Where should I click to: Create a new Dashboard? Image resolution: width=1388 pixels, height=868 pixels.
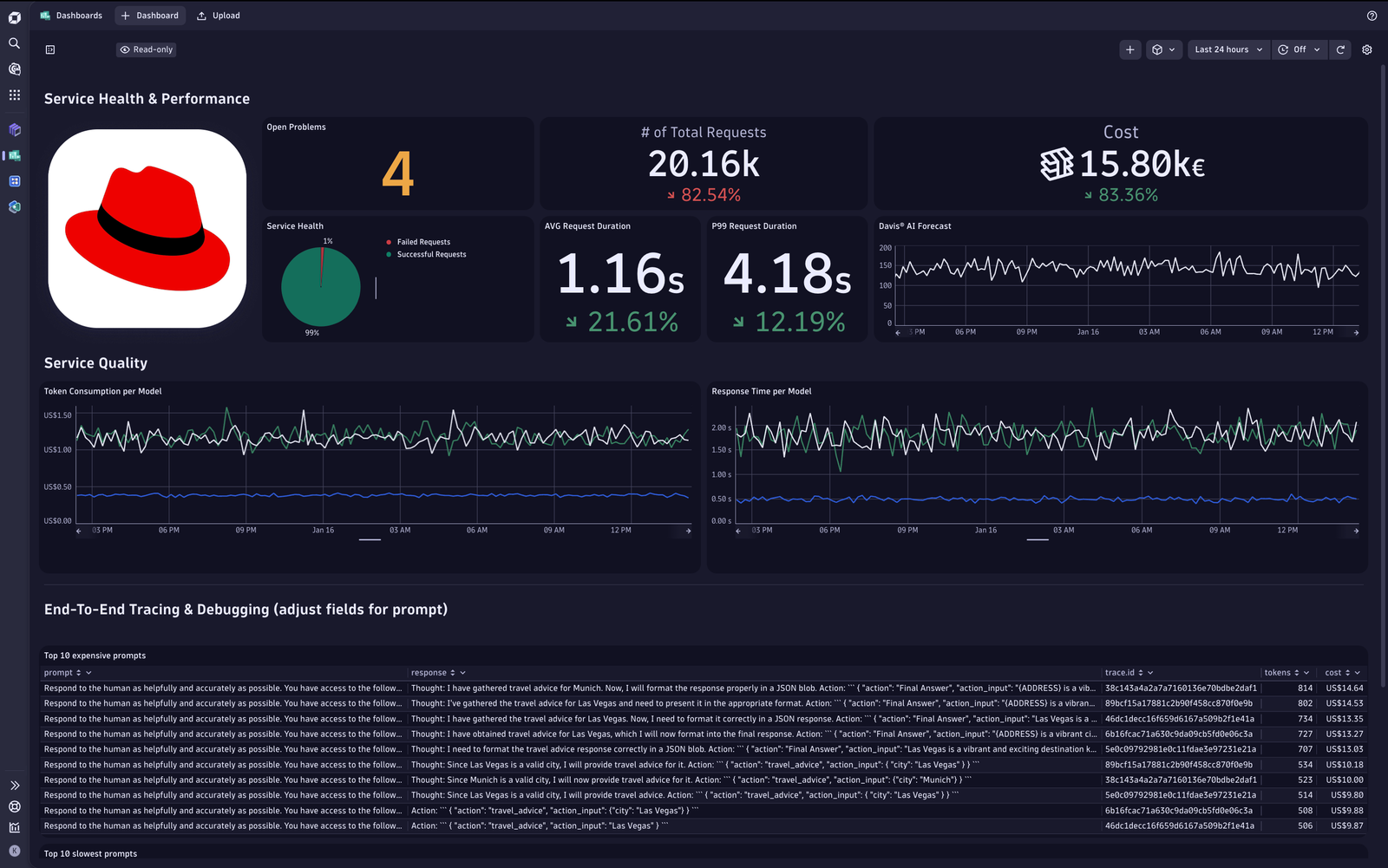150,16
